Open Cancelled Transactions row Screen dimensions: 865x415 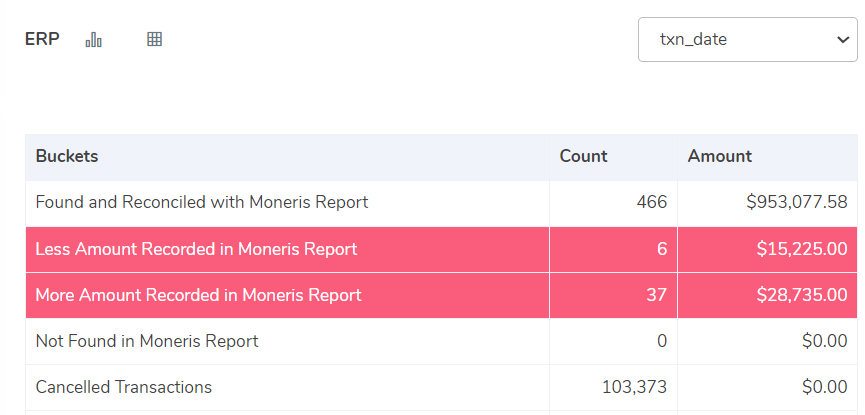441,387
